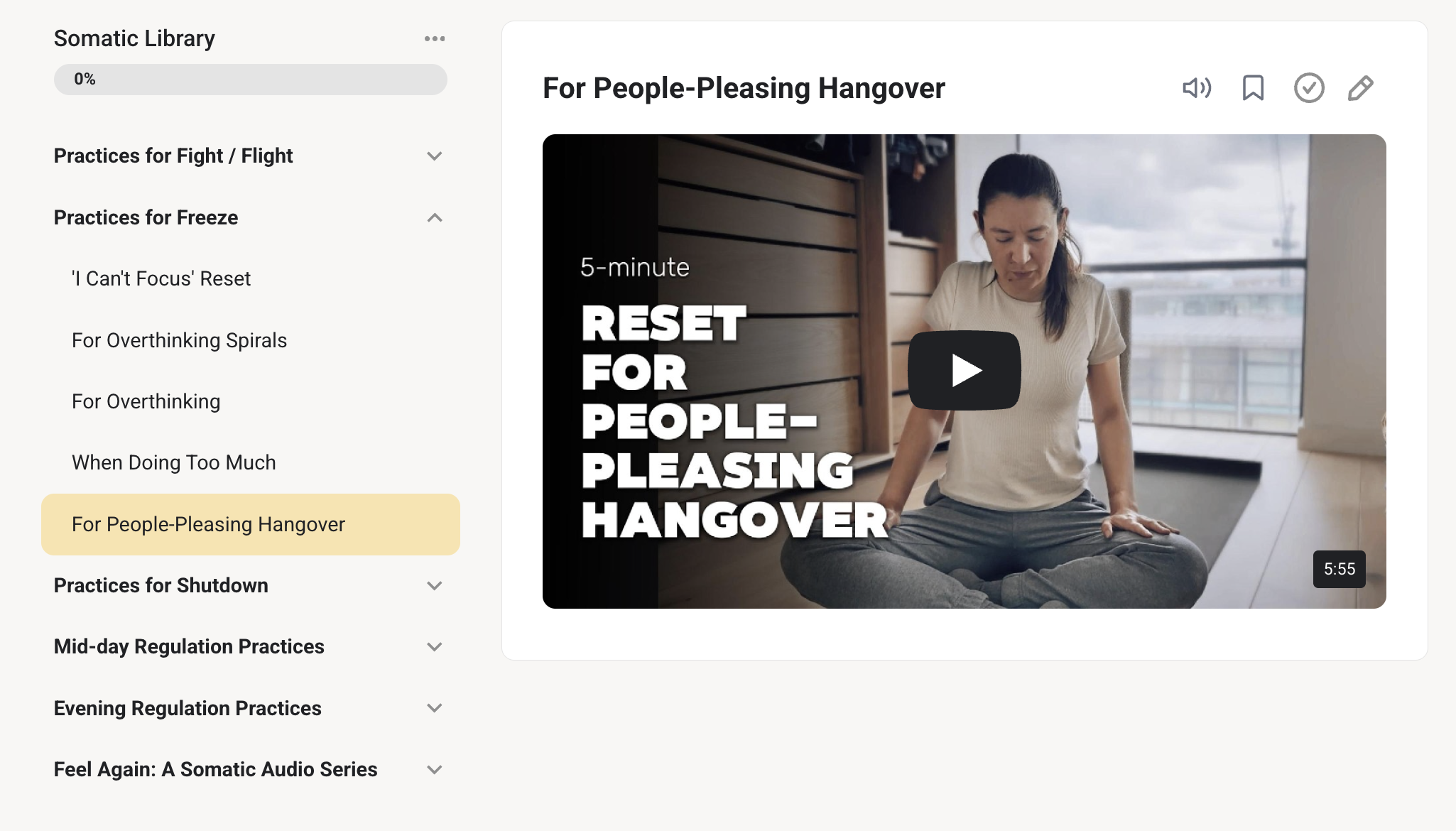Click the speaker audio icon
This screenshot has height=831, width=1456.
(1197, 88)
